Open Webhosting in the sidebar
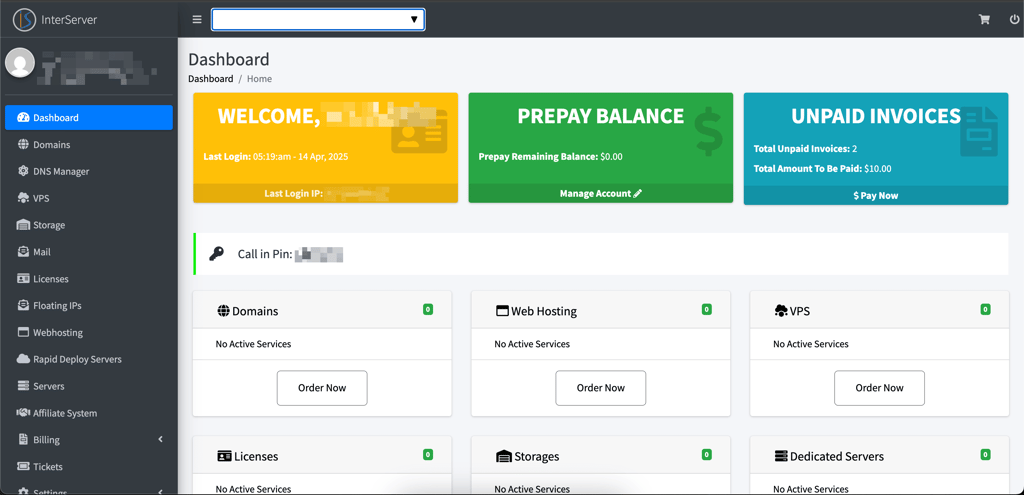The image size is (1024, 495). [x=89, y=332]
